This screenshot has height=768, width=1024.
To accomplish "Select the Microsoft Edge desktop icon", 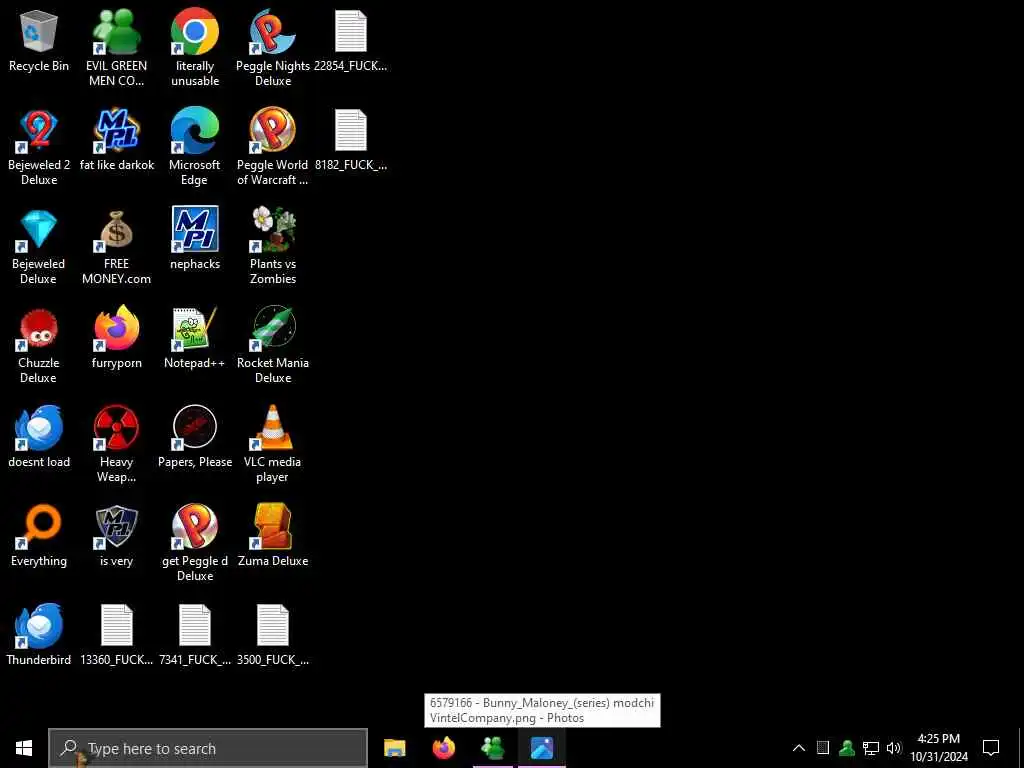I will (x=195, y=148).
